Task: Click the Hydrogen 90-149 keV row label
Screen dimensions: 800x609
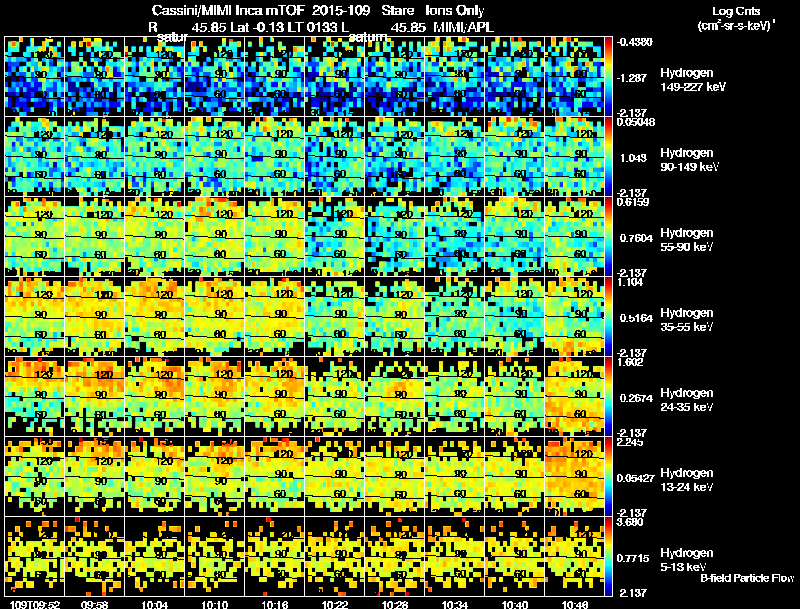Action: [x=689, y=160]
